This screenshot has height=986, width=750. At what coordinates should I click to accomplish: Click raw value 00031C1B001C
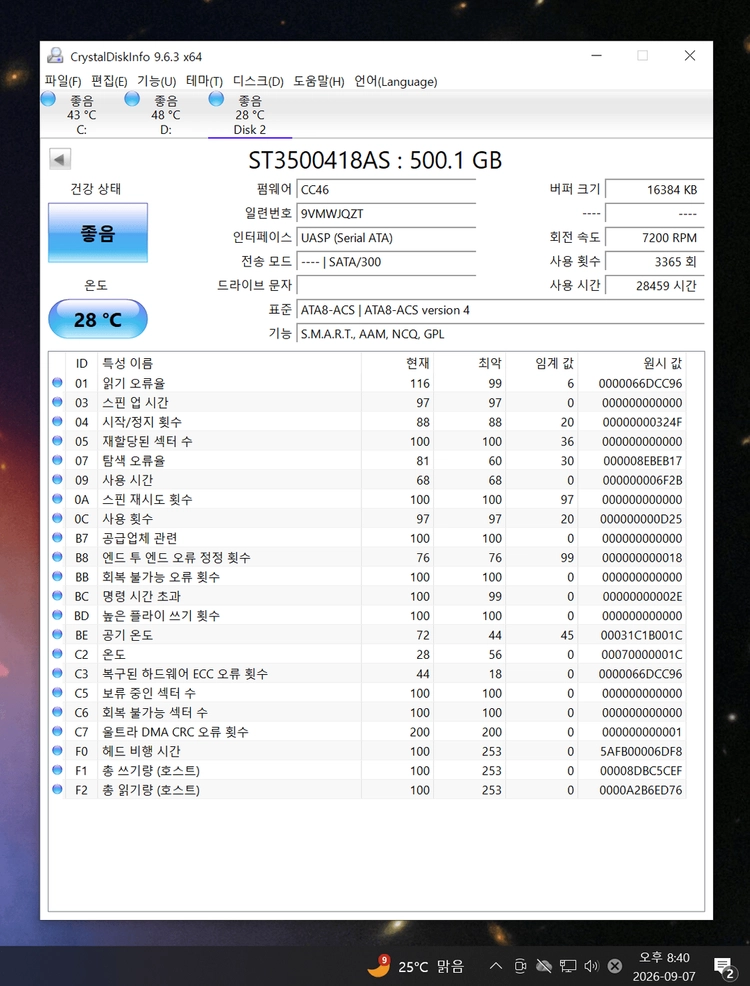(x=641, y=635)
